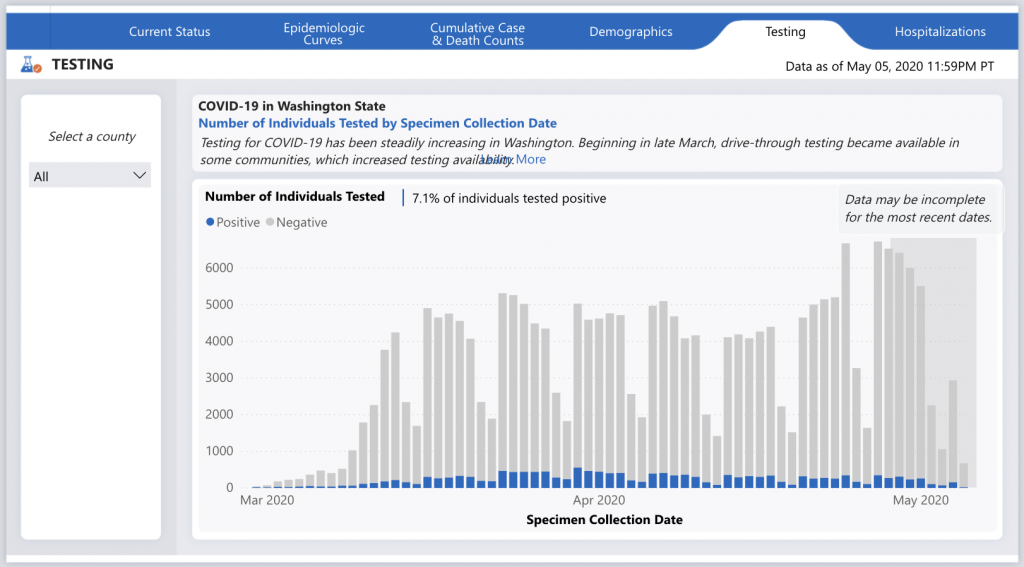Click the 'Data may be incomplete' note box
Viewport: 1024px width, 567px height.
[x=918, y=208]
